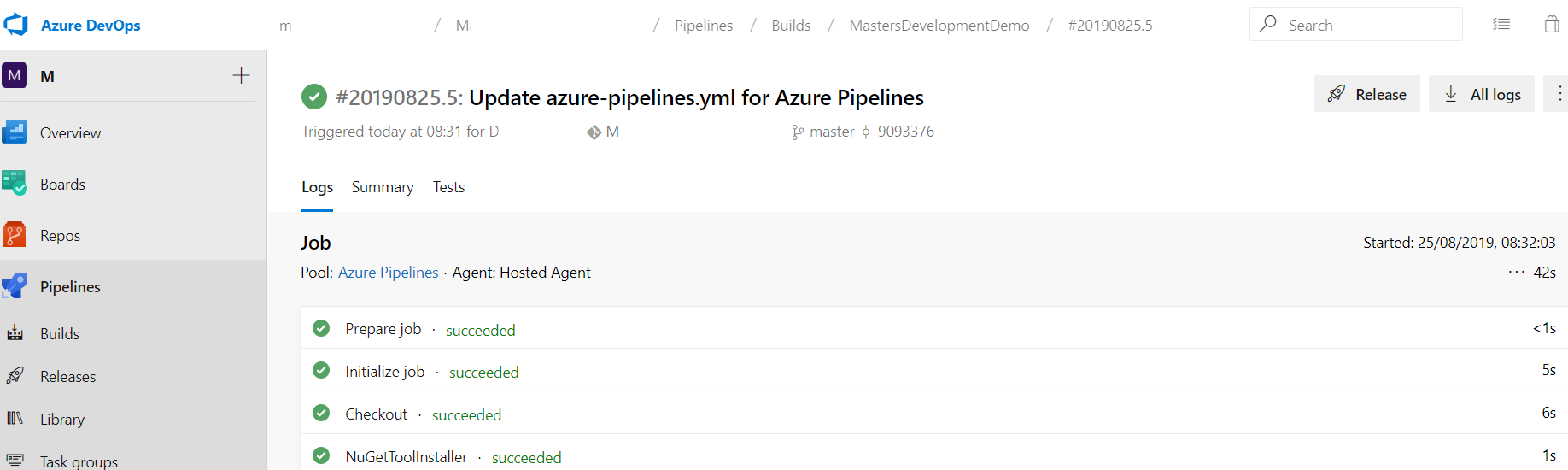Click the Initialize job success icon
The width and height of the screenshot is (1568, 470).
321,370
